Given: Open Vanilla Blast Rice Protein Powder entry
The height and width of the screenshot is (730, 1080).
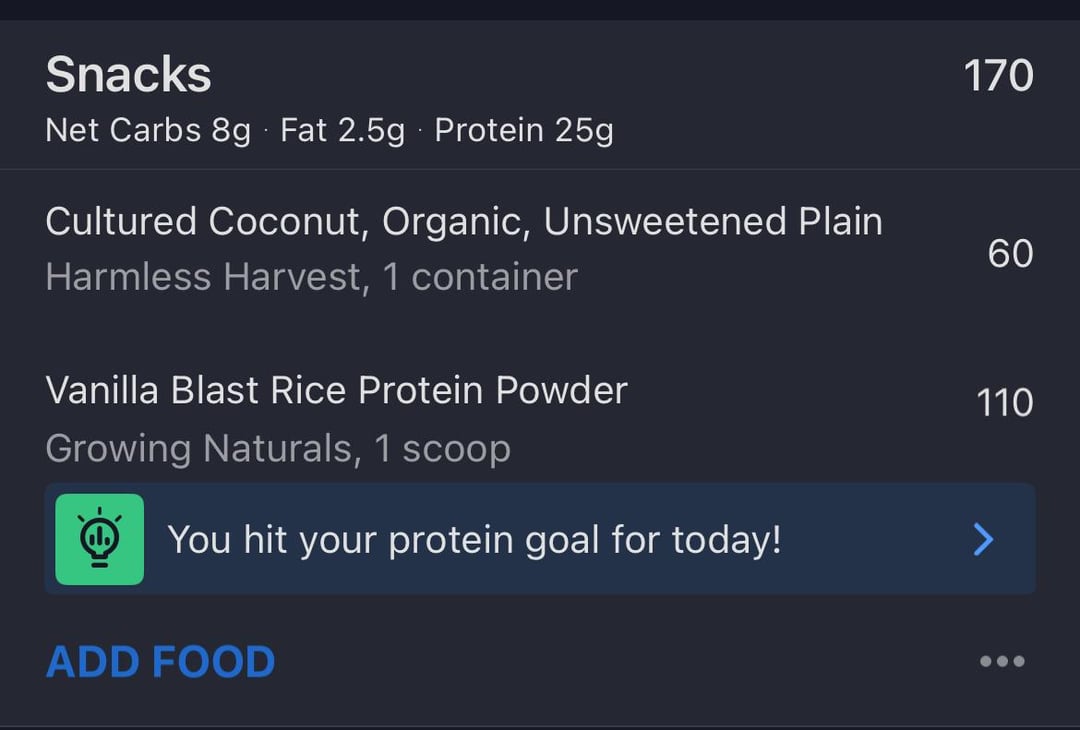Looking at the screenshot, I should pos(336,390).
